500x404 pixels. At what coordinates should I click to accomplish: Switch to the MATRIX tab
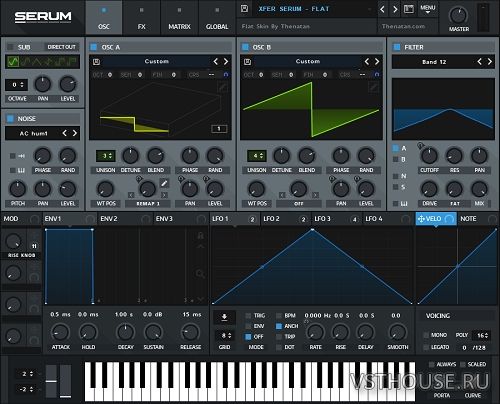[179, 17]
